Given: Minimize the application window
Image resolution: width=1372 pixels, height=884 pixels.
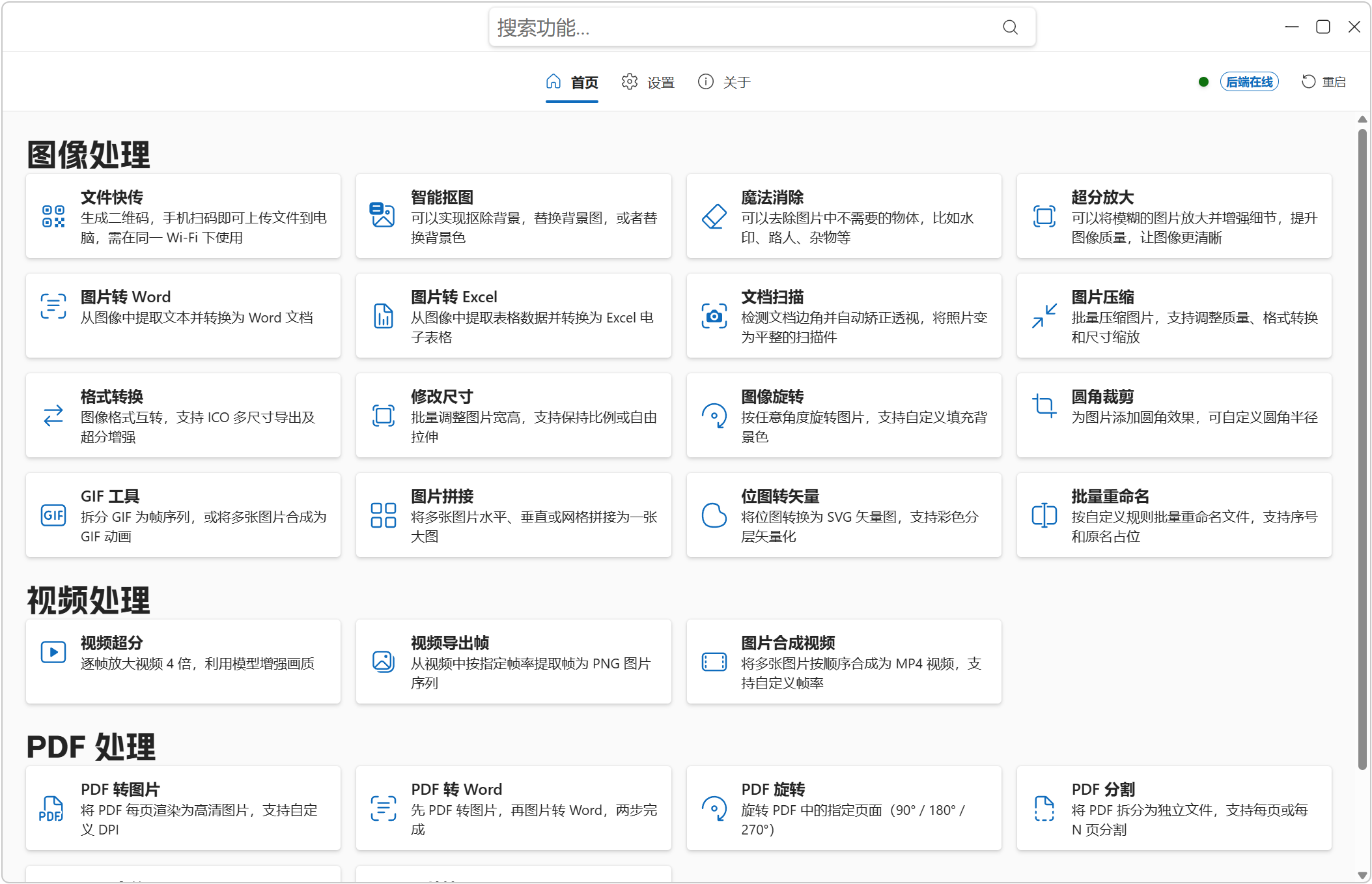Looking at the screenshot, I should 1292,27.
